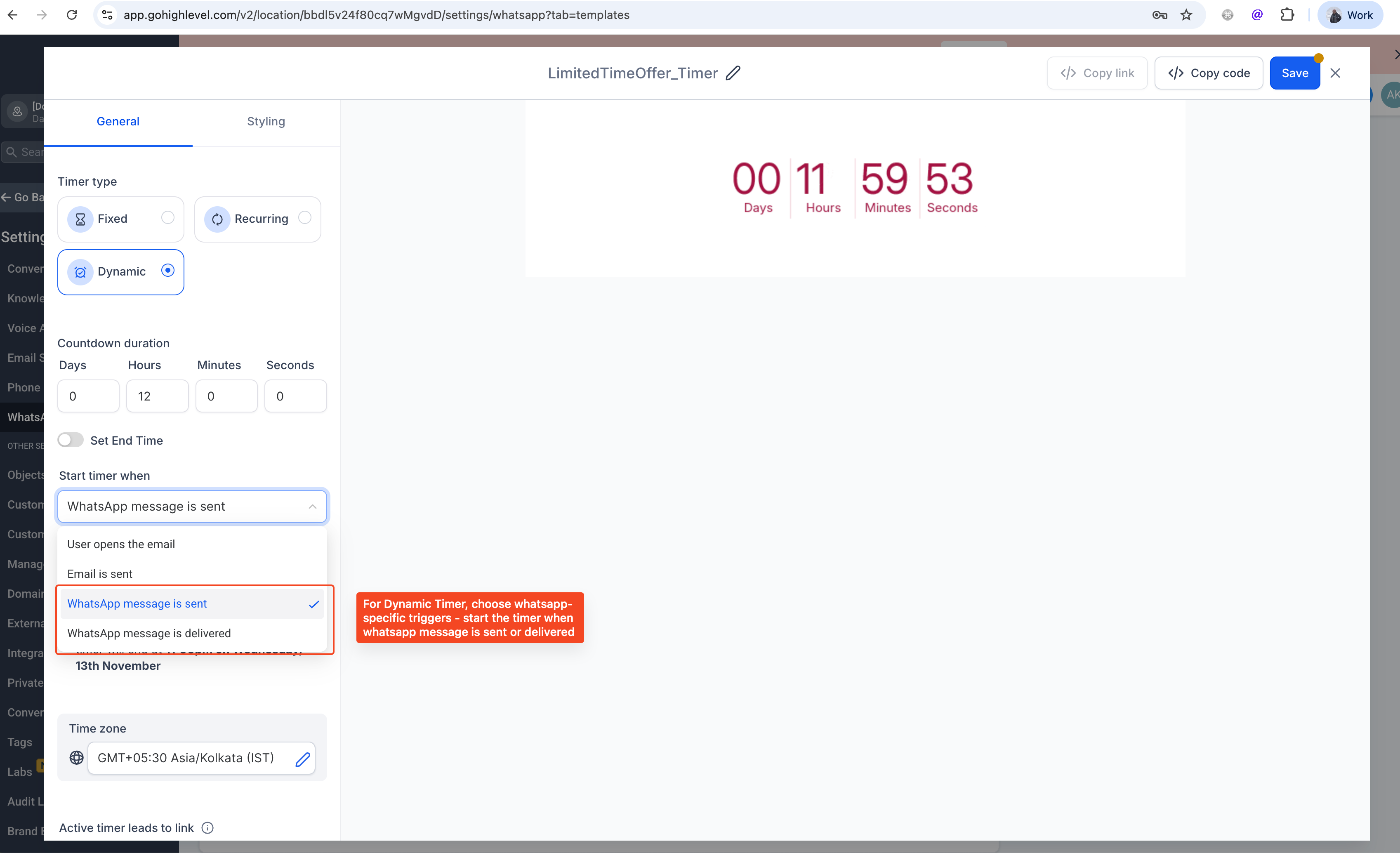This screenshot has width=1400, height=853.
Task: Choose User opens the email option
Action: (121, 544)
